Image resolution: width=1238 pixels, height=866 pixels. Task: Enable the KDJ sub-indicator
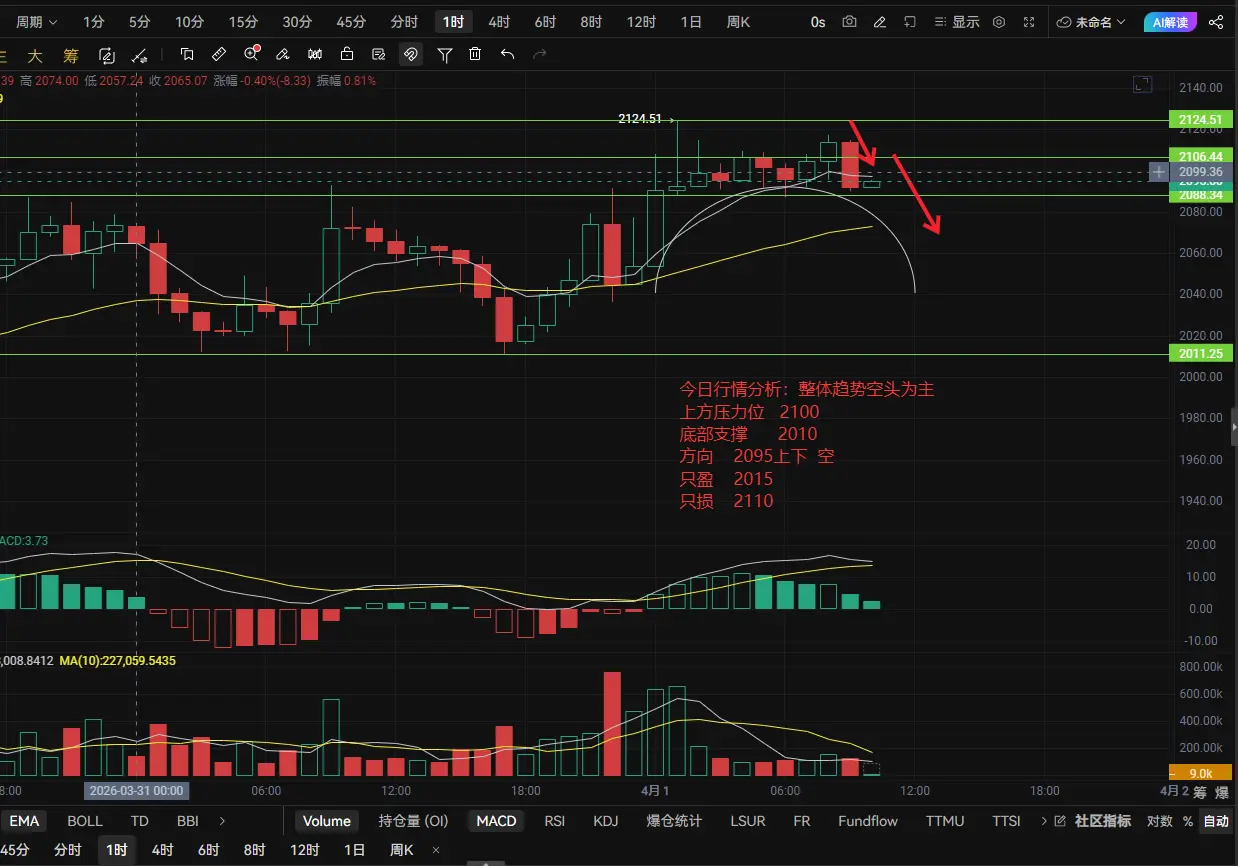click(605, 821)
